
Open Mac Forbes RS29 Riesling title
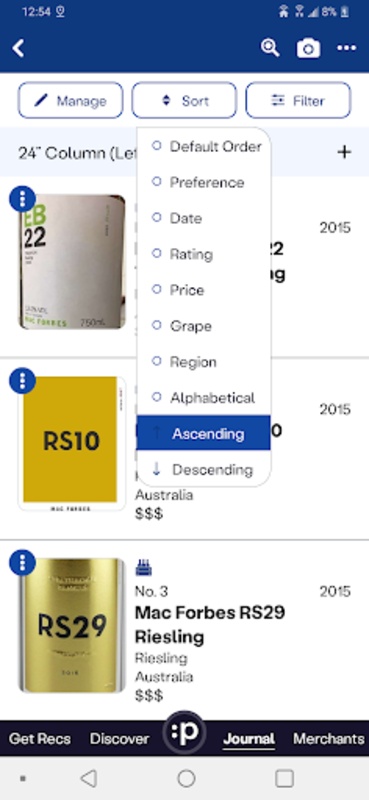[x=210, y=624]
